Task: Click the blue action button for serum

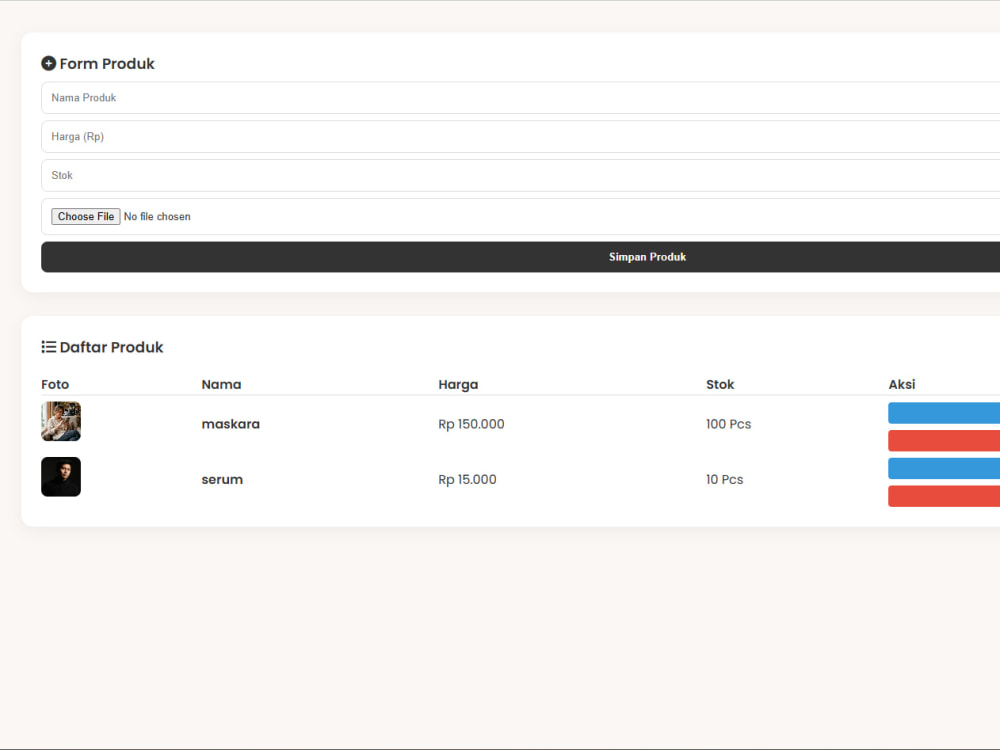Action: (944, 469)
